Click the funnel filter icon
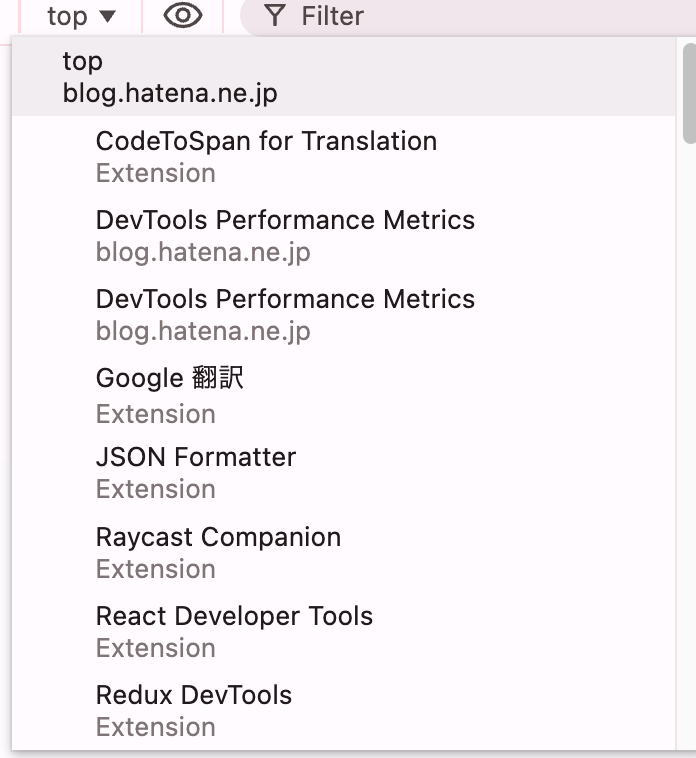The height and width of the screenshot is (758, 696). [x=275, y=15]
